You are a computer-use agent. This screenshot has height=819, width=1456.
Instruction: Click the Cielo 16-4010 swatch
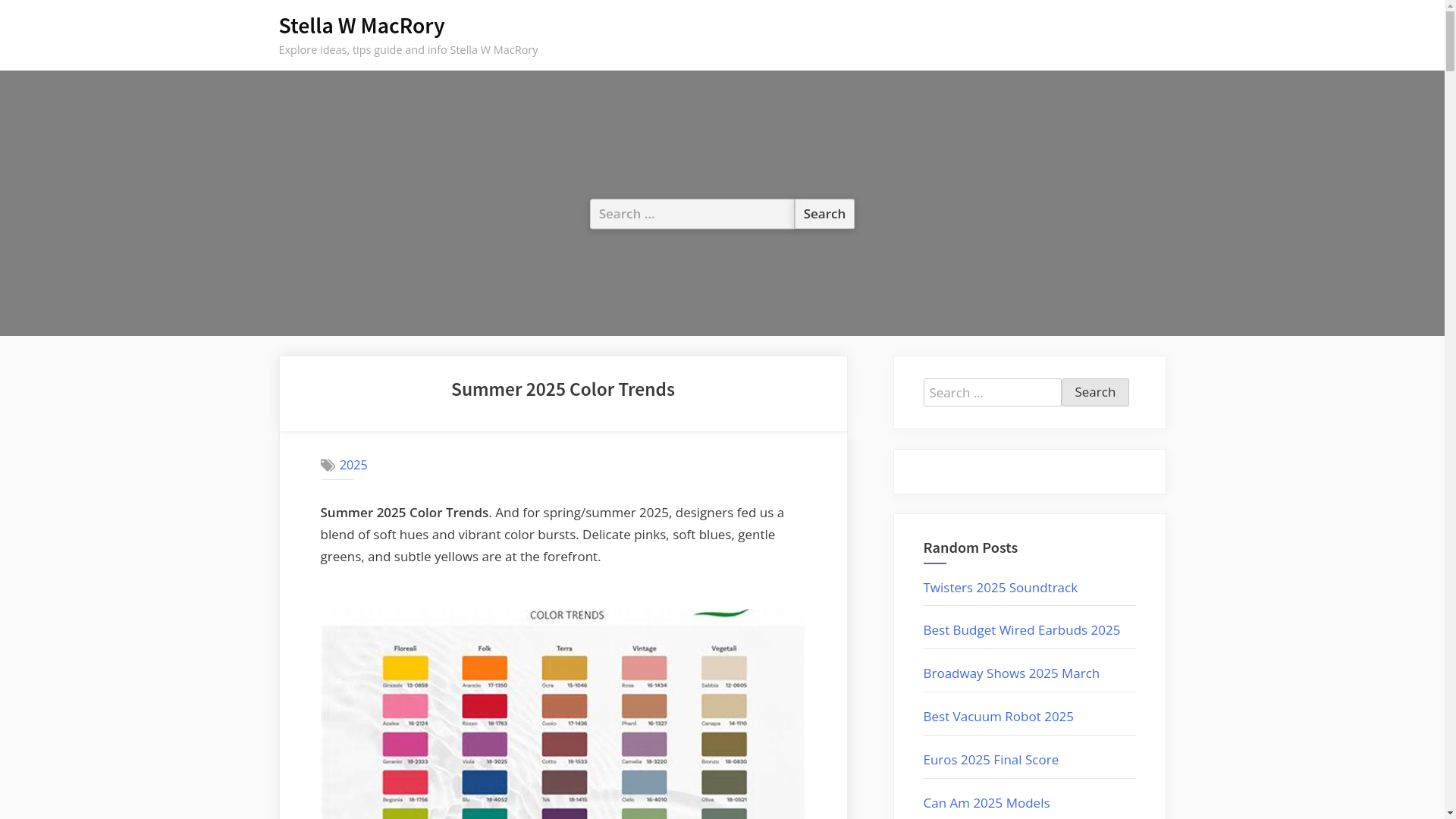[x=644, y=782]
